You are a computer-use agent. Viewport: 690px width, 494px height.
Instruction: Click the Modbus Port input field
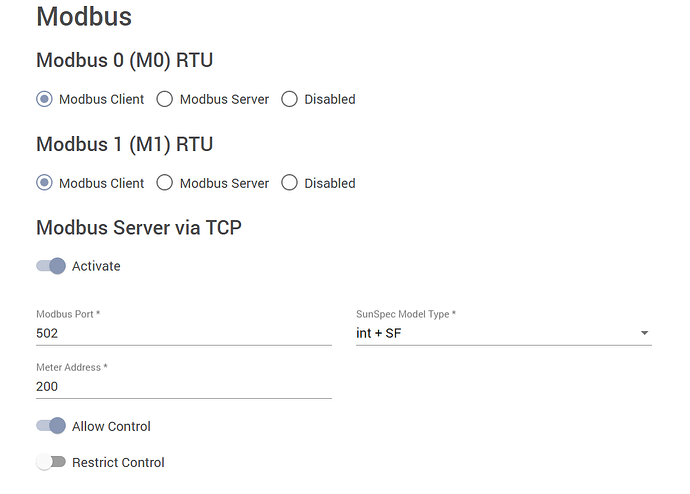(x=183, y=333)
